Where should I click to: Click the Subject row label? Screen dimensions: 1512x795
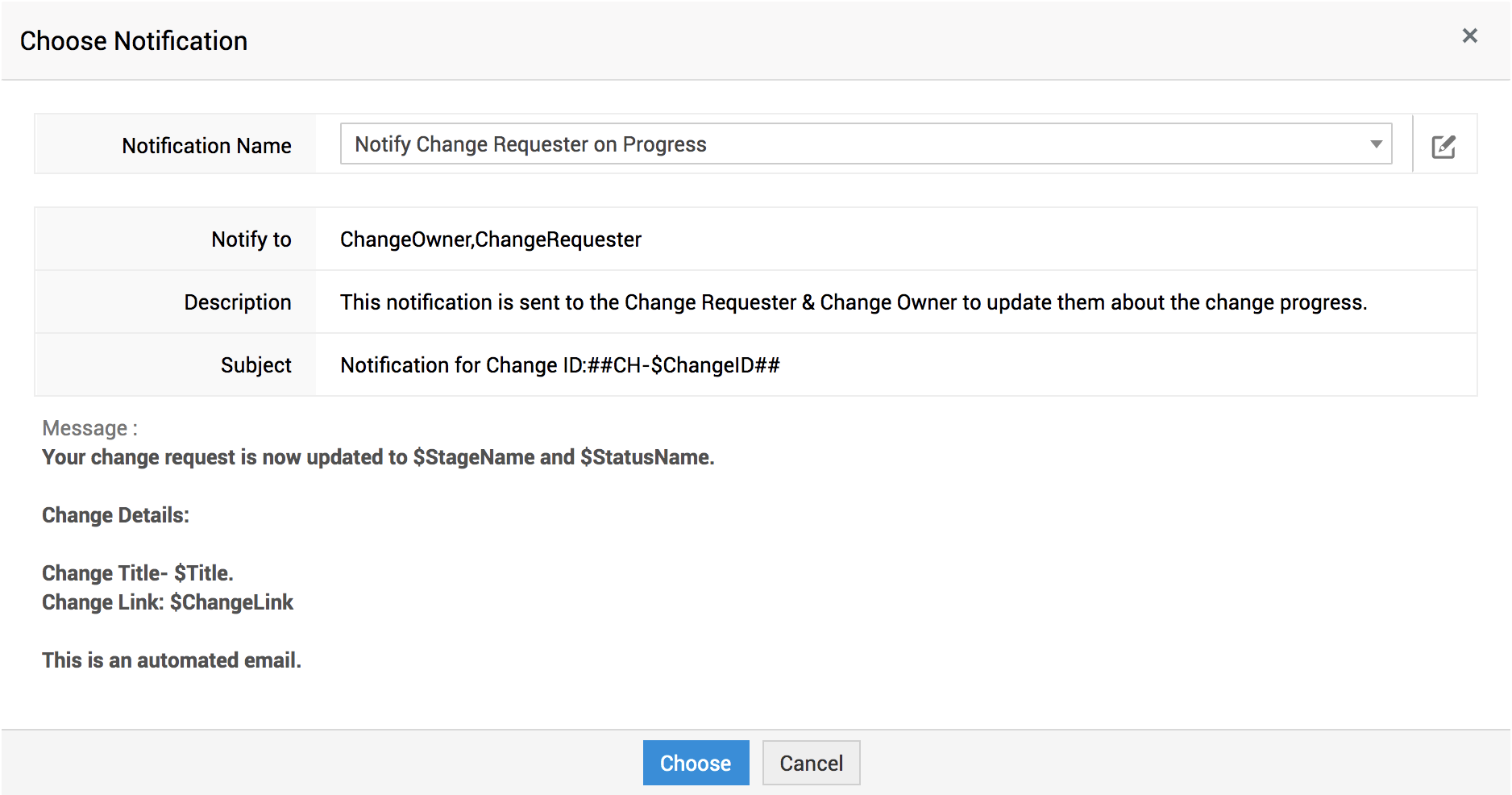click(x=255, y=365)
